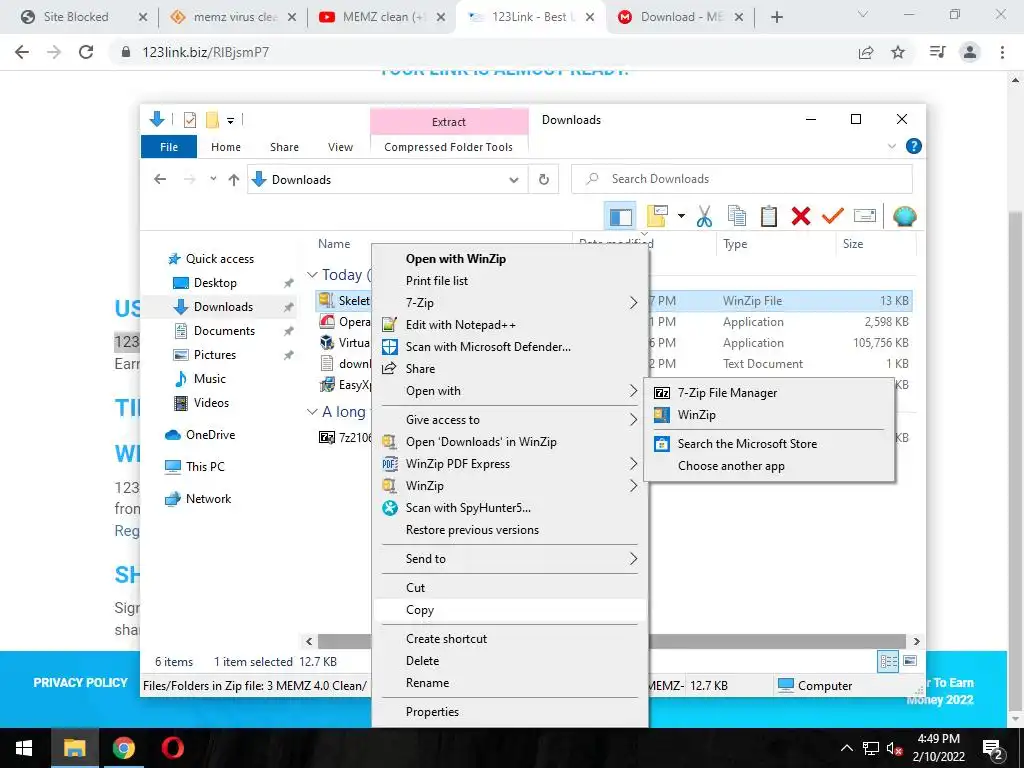Show hidden system tray icons
This screenshot has height=768, width=1024.
[x=846, y=748]
